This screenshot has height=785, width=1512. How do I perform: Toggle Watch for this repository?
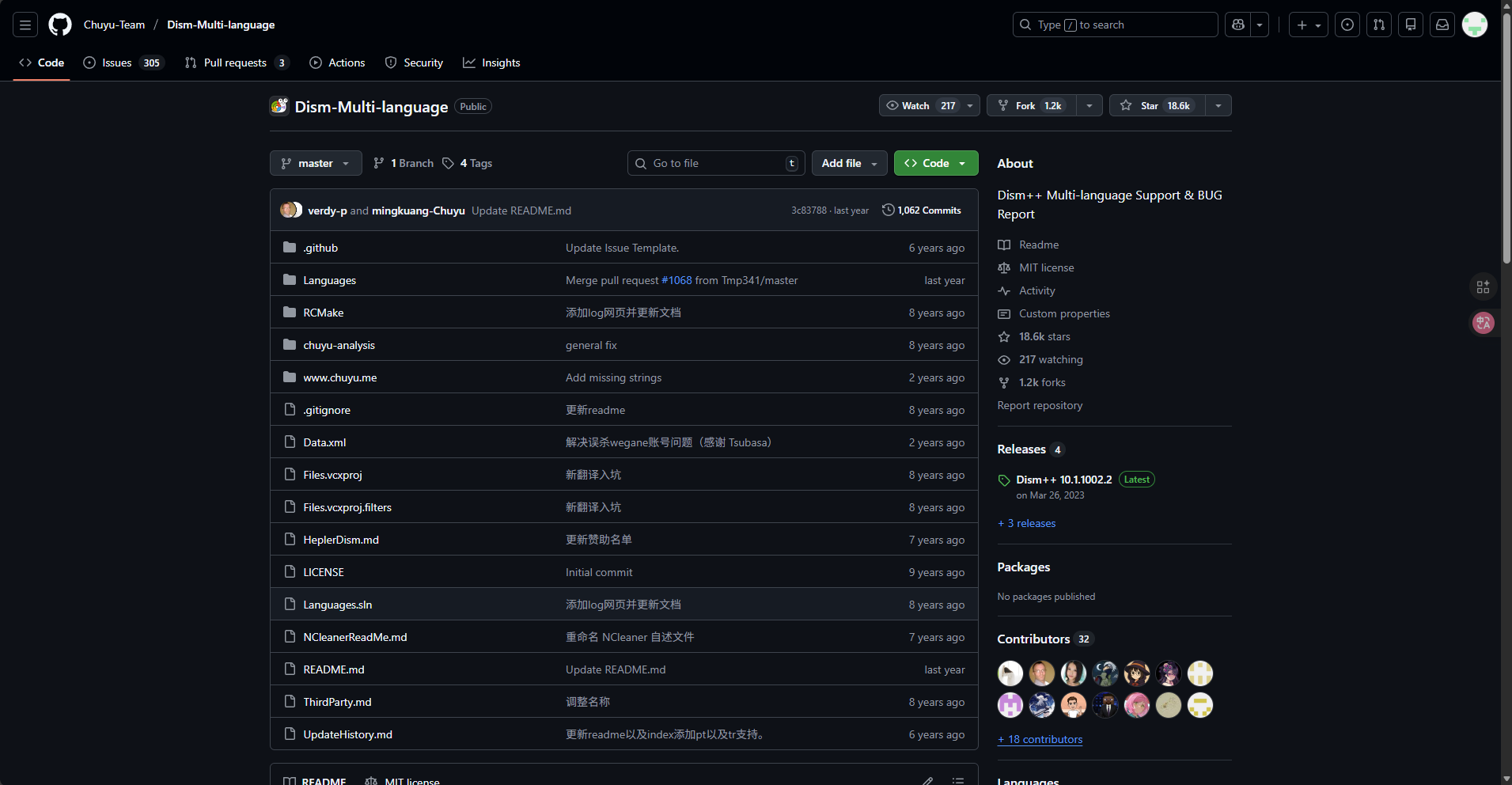tap(930, 105)
